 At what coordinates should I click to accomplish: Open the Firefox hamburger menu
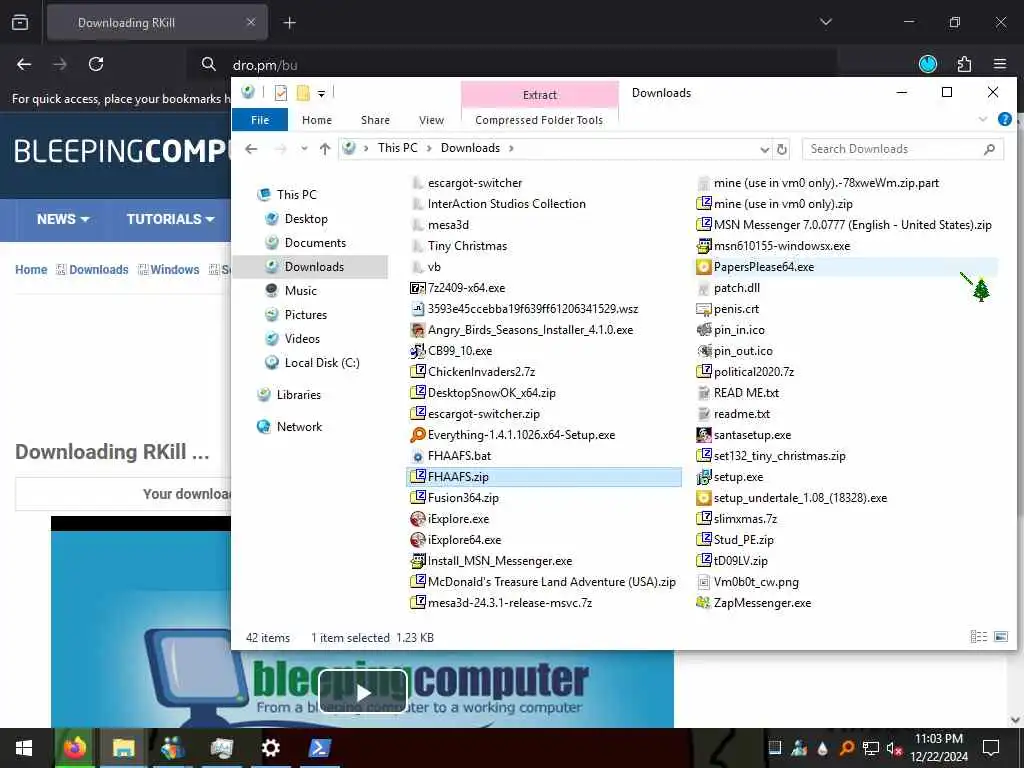(1000, 64)
